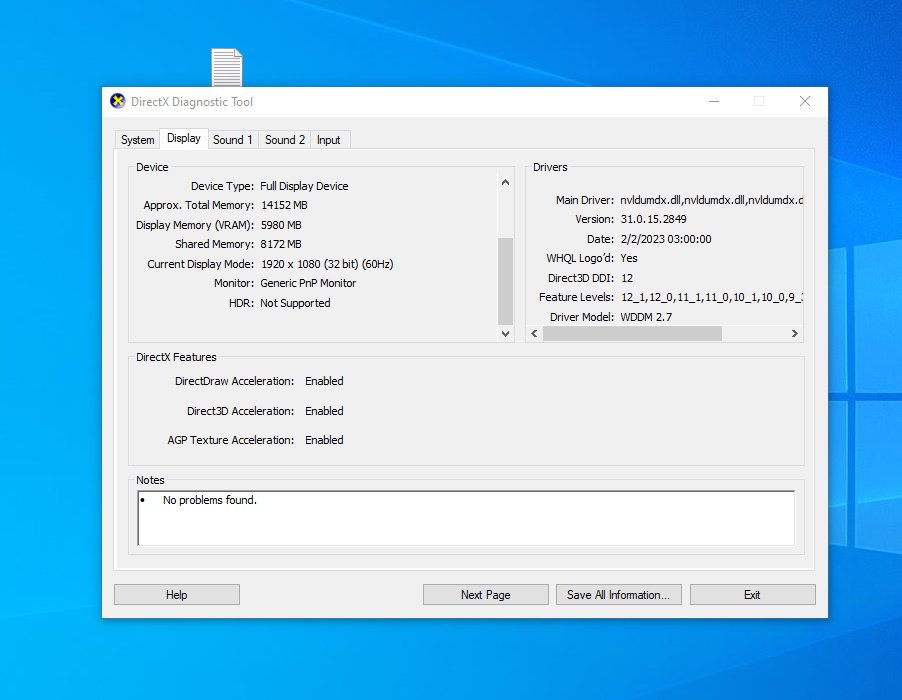This screenshot has height=700, width=902.
Task: Click the Direct3D Acceleration 'Enabled' value
Action: click(x=324, y=411)
